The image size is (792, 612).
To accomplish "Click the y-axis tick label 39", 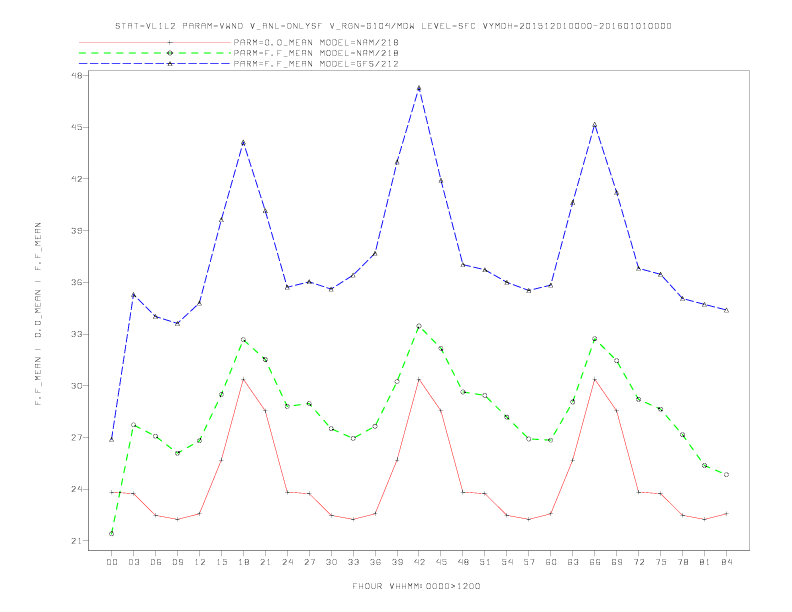I will (77, 231).
